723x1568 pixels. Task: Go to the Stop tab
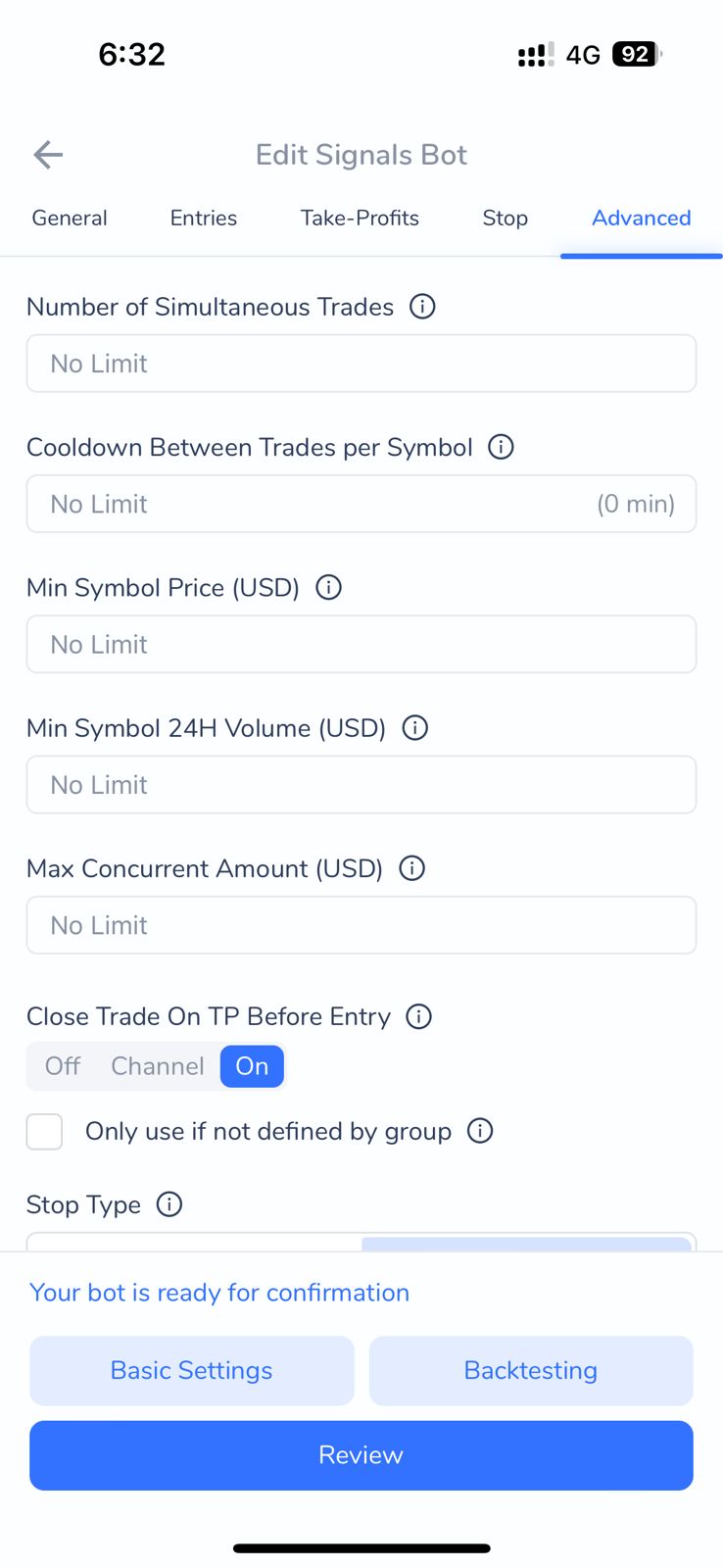[505, 218]
